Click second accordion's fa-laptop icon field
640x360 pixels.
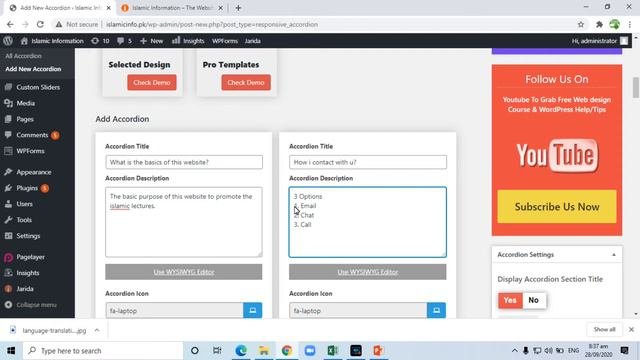pos(358,311)
